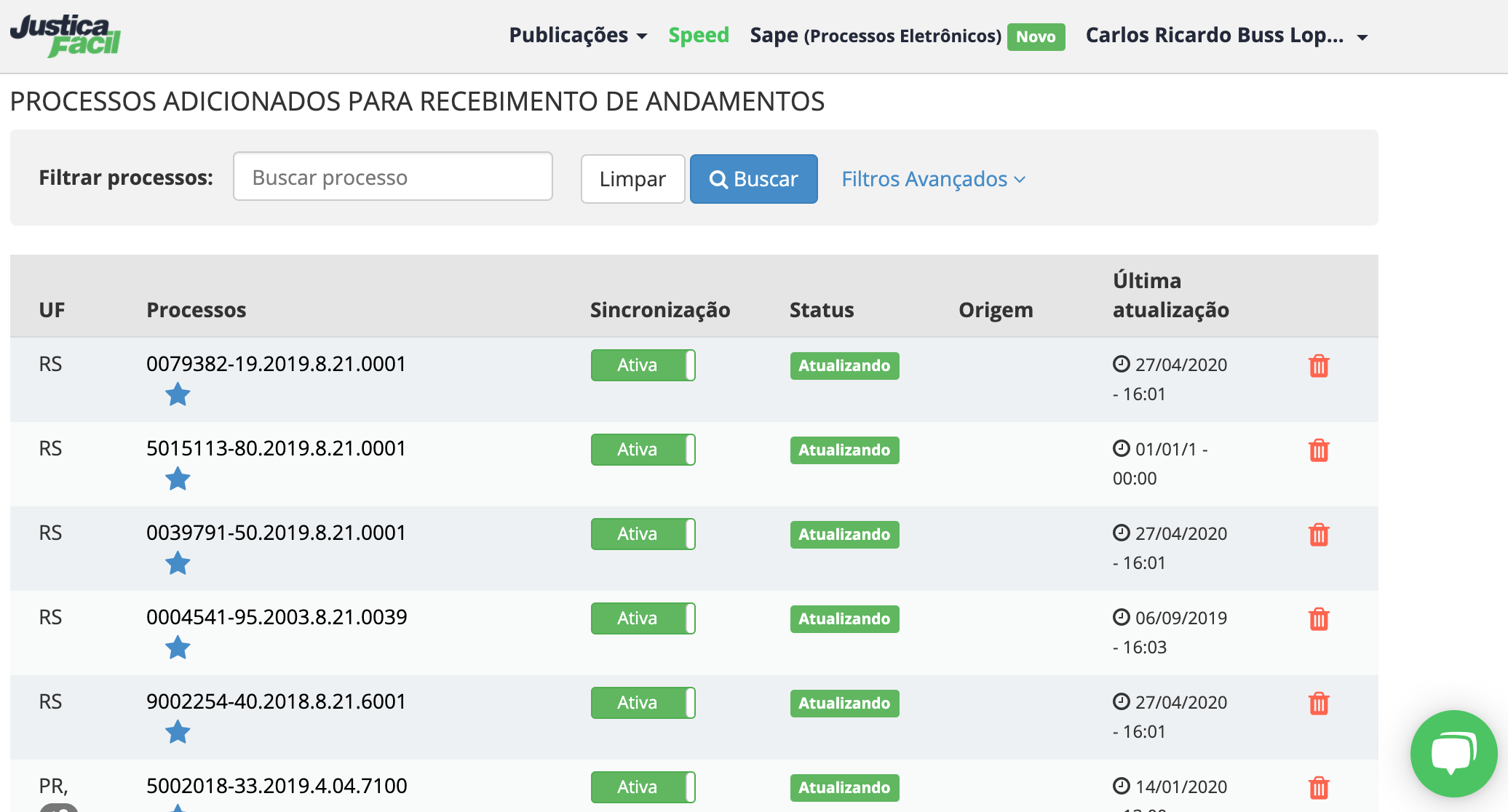Delete process 0079382-19.2019.8.21.0001 with trash icon
Screen dimensions: 1508x812
1318,366
